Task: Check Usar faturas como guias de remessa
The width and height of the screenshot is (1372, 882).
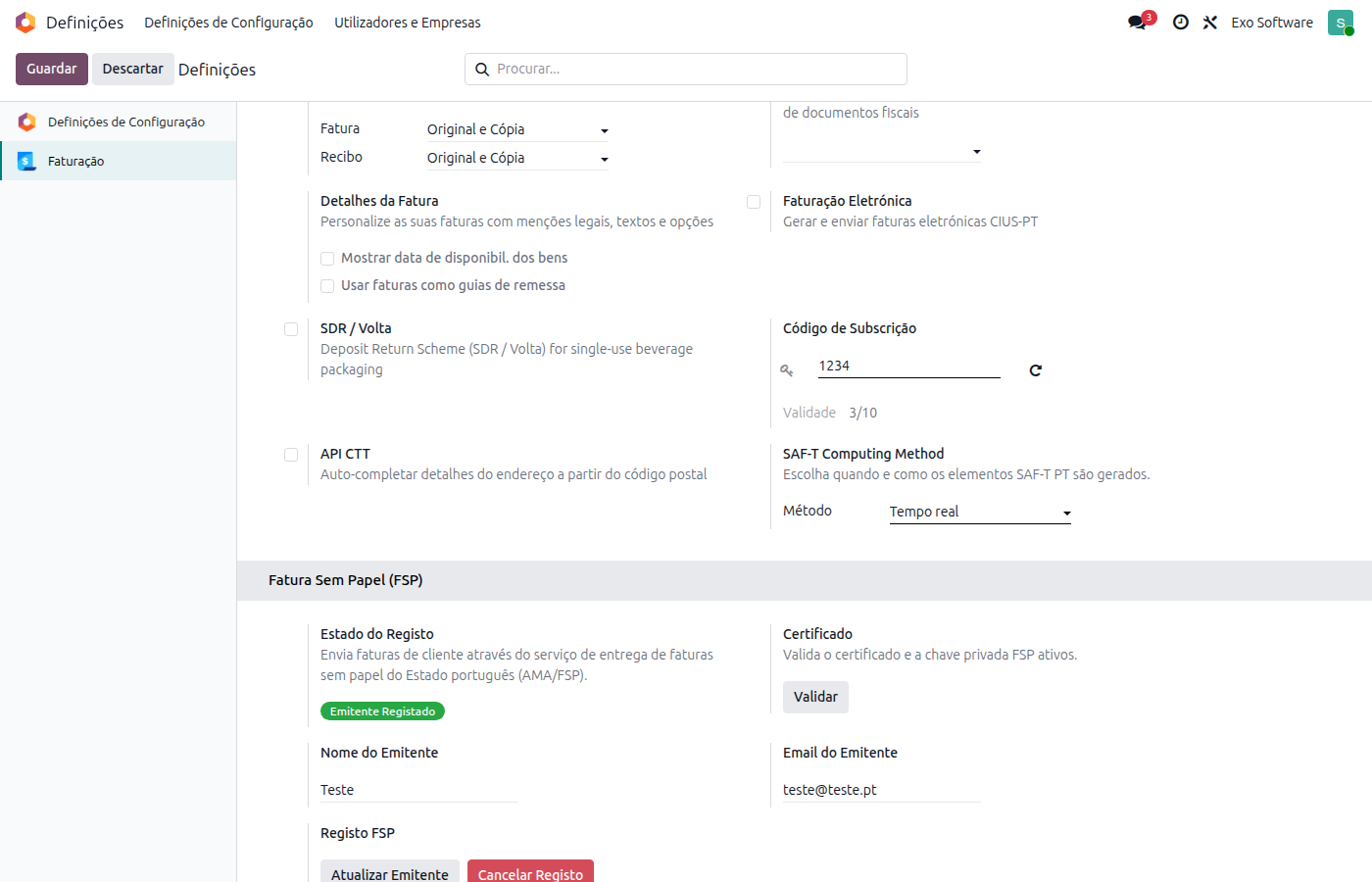Action: click(327, 286)
